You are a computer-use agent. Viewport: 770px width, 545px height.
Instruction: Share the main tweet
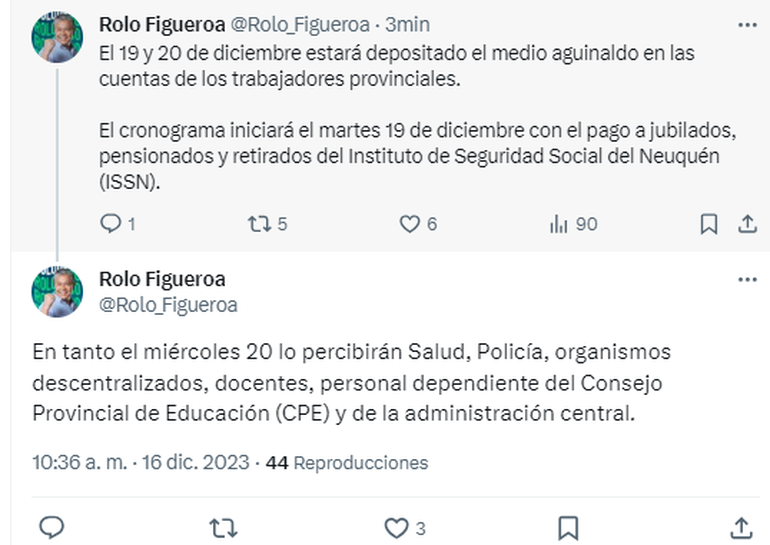(741, 527)
